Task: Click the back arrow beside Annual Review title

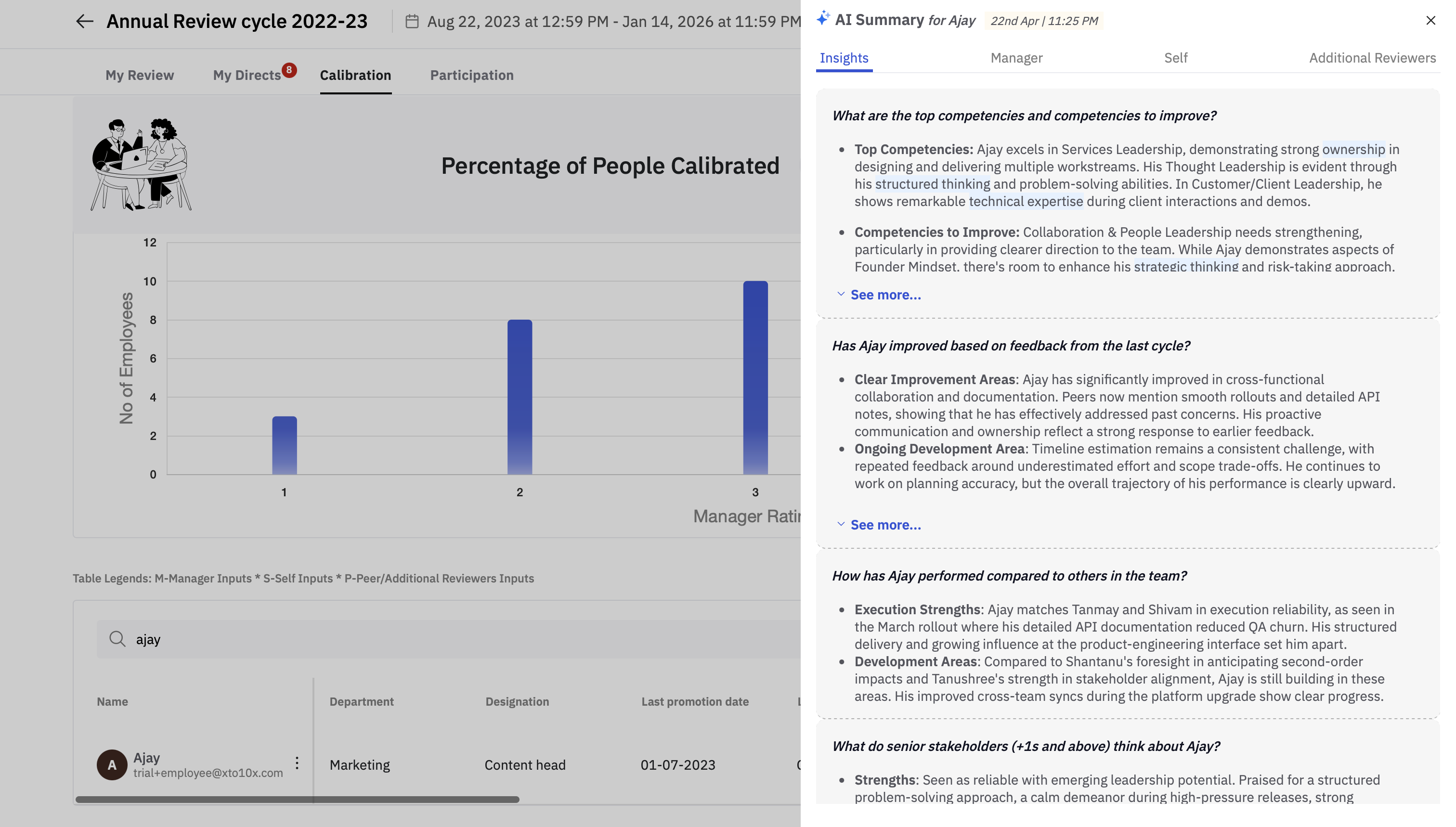Action: [x=84, y=22]
